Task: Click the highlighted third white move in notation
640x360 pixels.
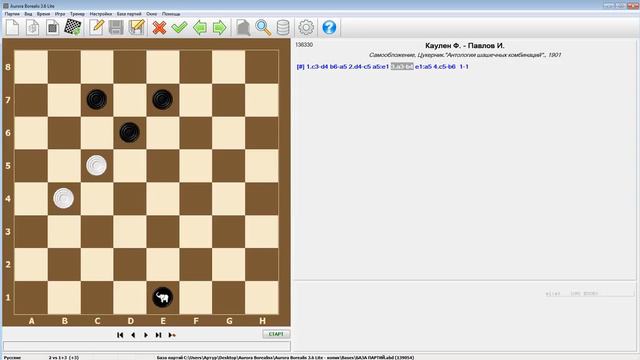Action: click(402, 67)
